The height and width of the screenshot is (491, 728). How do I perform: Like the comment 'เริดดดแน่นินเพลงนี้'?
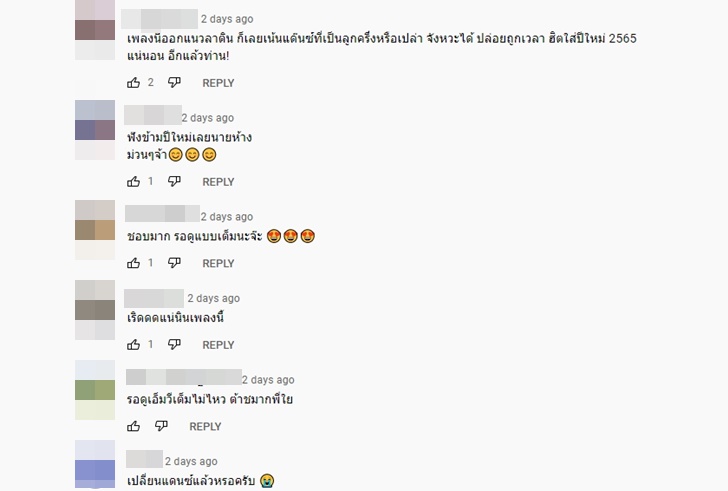pos(134,345)
